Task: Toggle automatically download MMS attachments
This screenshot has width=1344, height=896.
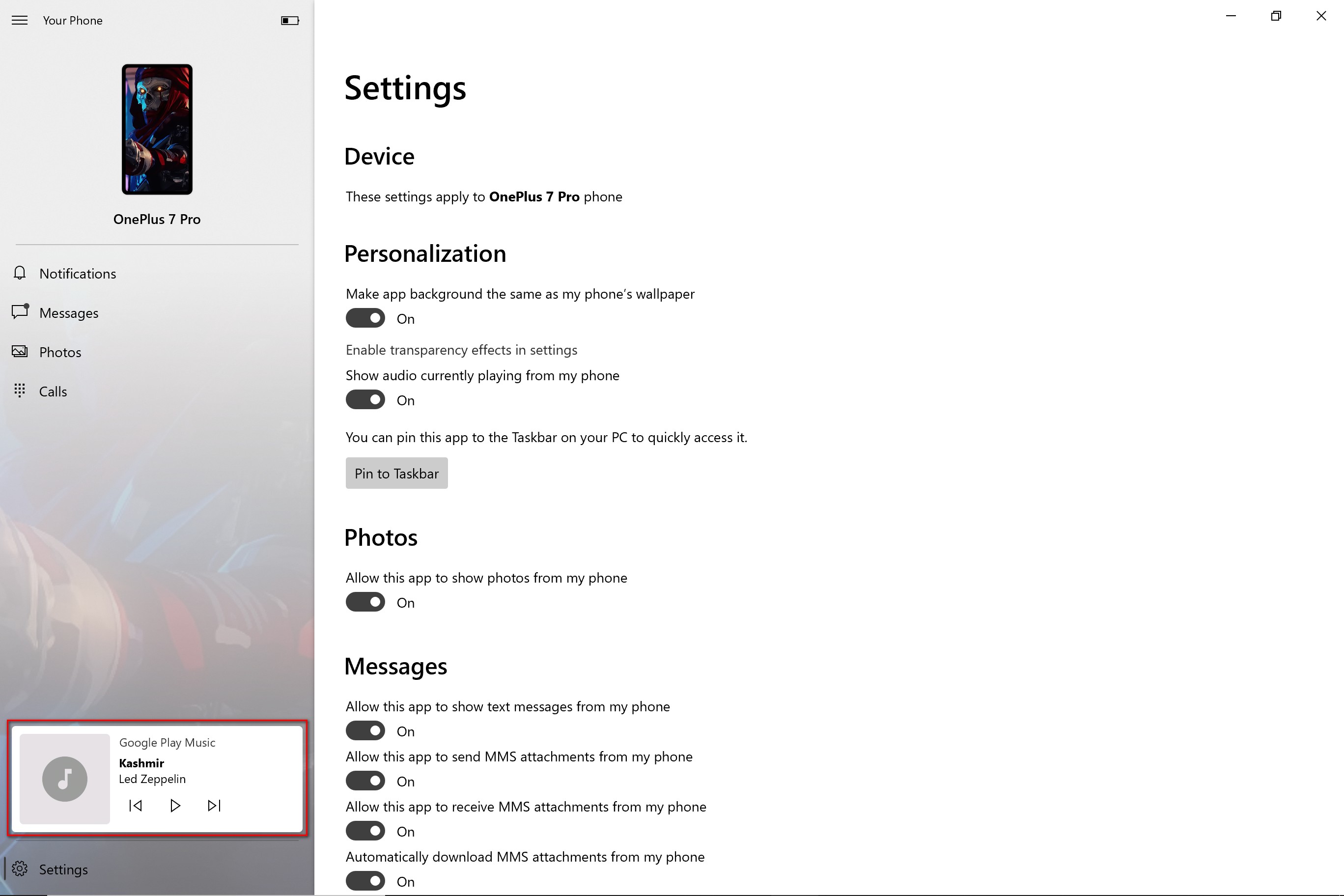Action: coord(365,881)
